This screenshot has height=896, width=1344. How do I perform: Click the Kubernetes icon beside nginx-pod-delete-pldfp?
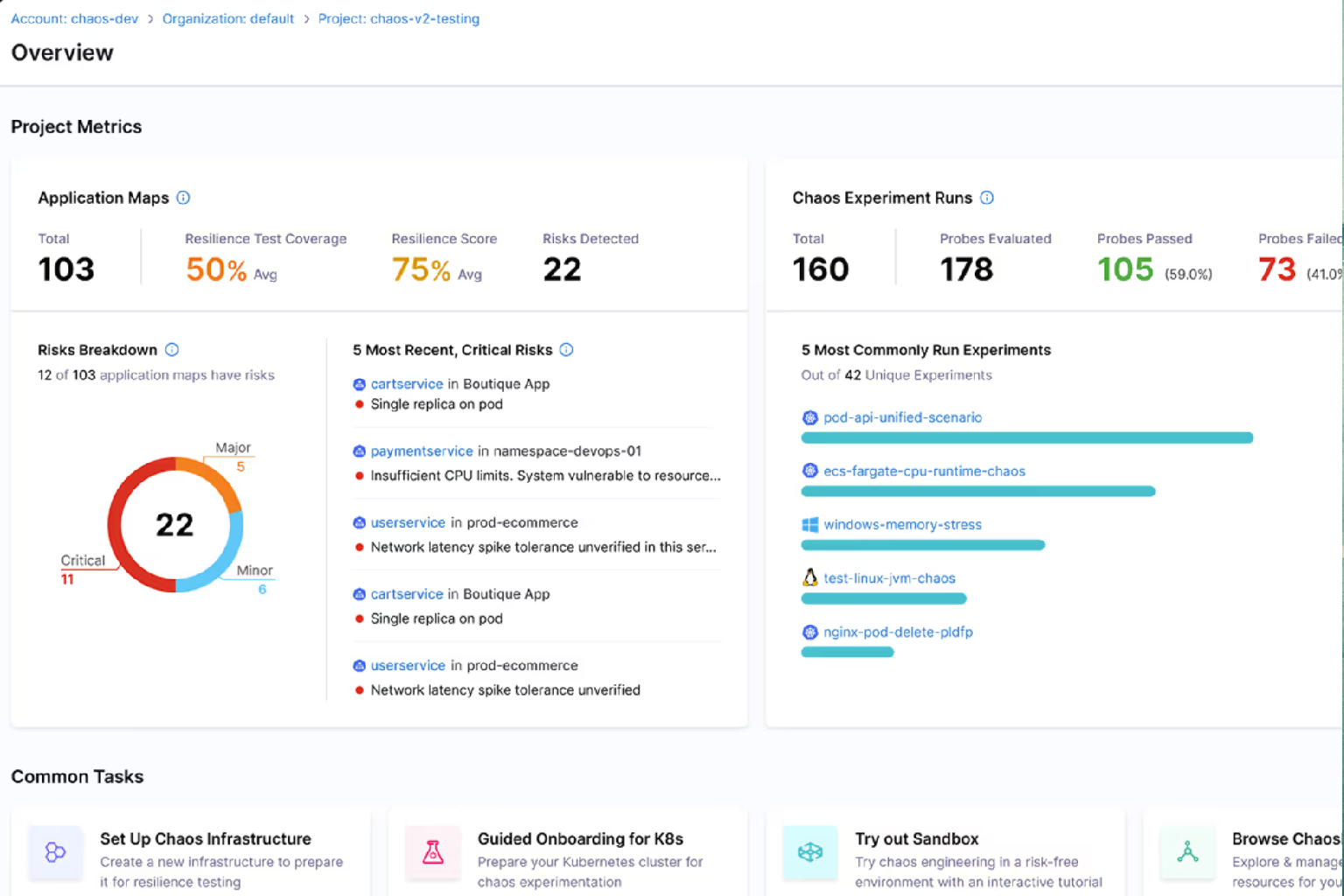(x=809, y=632)
